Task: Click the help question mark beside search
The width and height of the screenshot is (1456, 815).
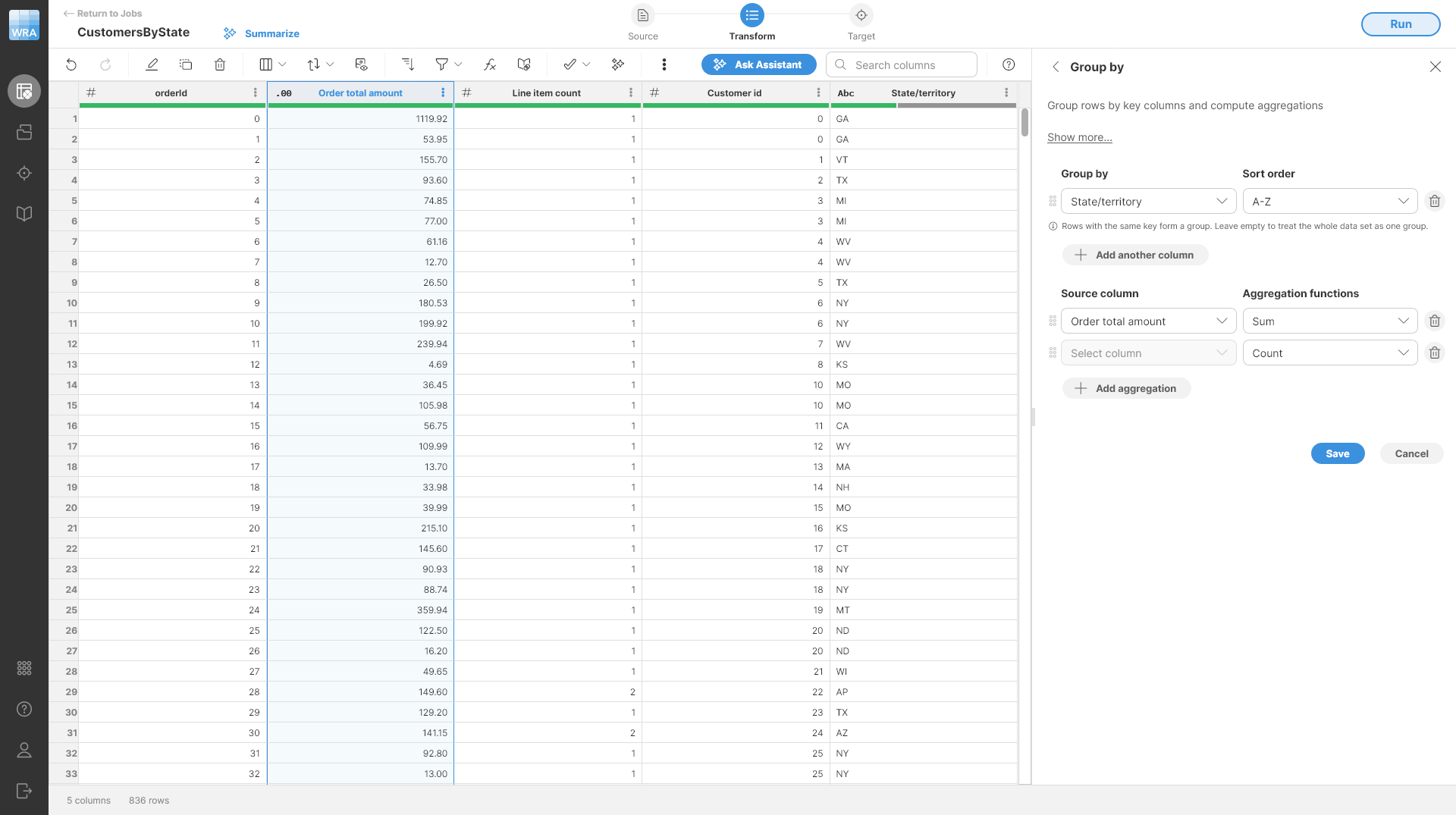Action: 1009,65
